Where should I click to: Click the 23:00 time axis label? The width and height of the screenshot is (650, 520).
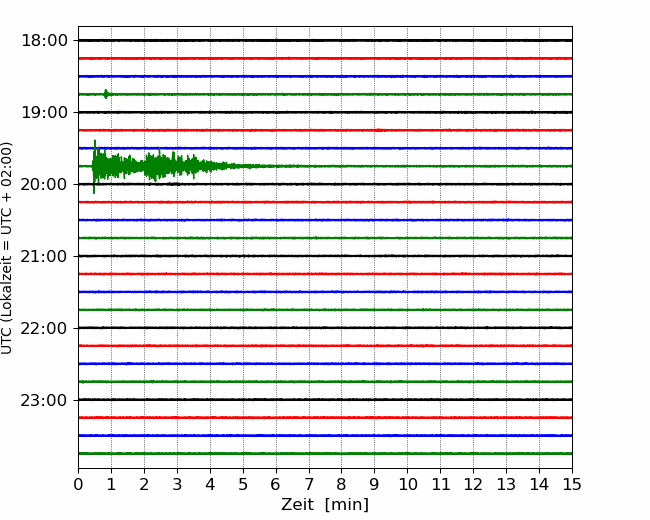[44, 400]
